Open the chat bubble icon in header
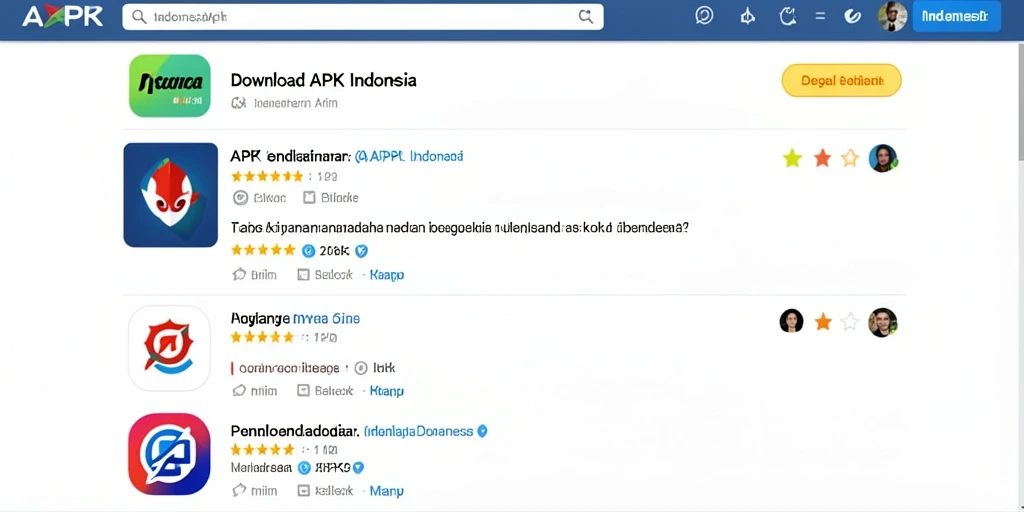 tap(704, 16)
